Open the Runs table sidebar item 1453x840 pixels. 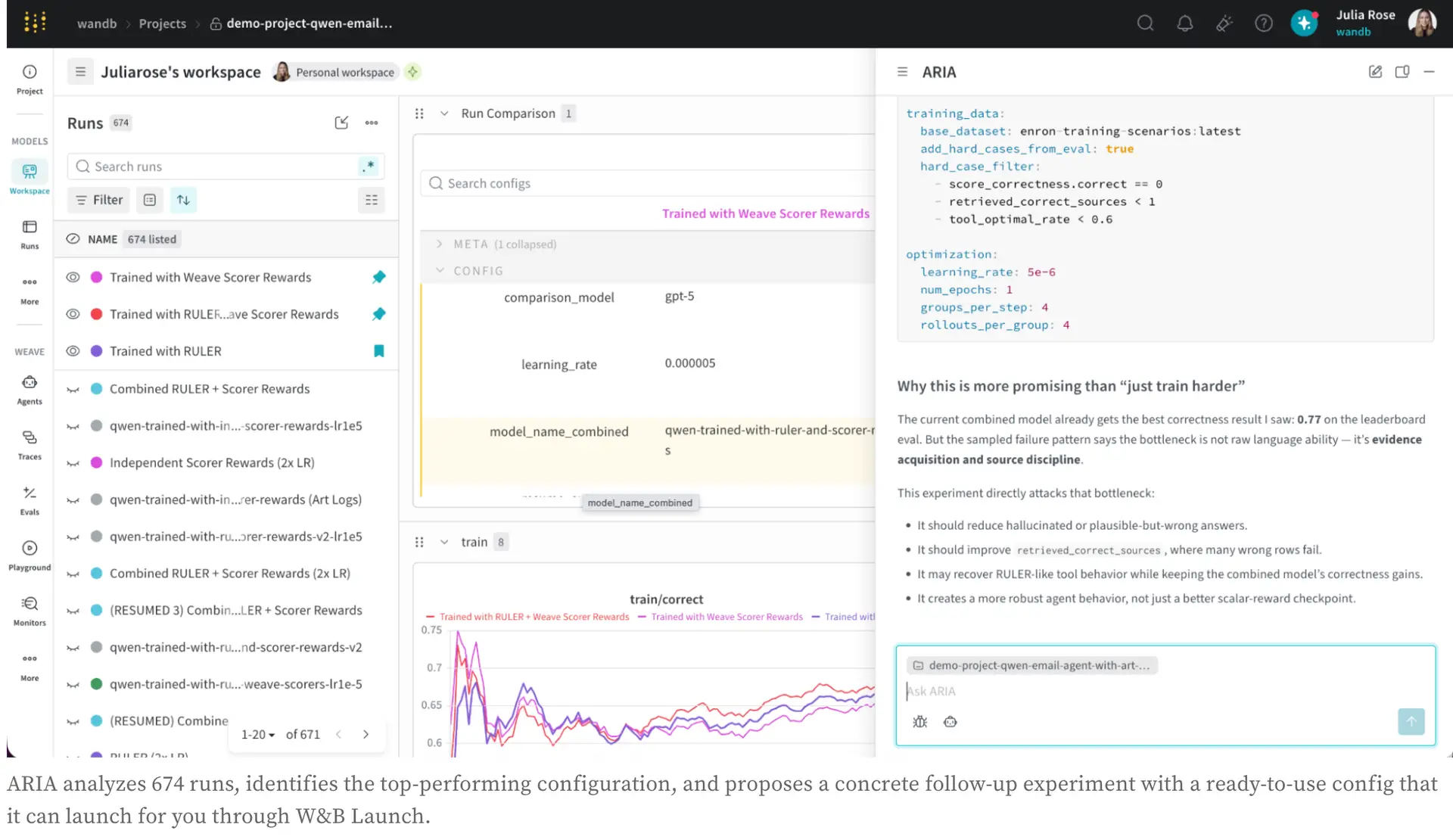point(30,235)
